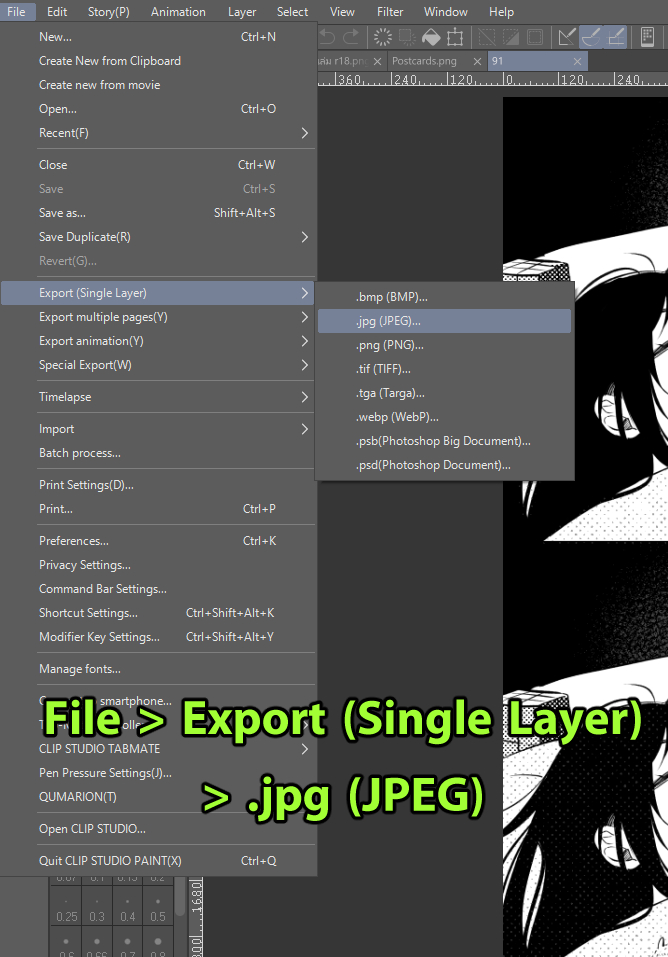The width and height of the screenshot is (668, 957).
Task: Pick the 0.5 brush size preset
Action: pyautogui.click(x=158, y=917)
